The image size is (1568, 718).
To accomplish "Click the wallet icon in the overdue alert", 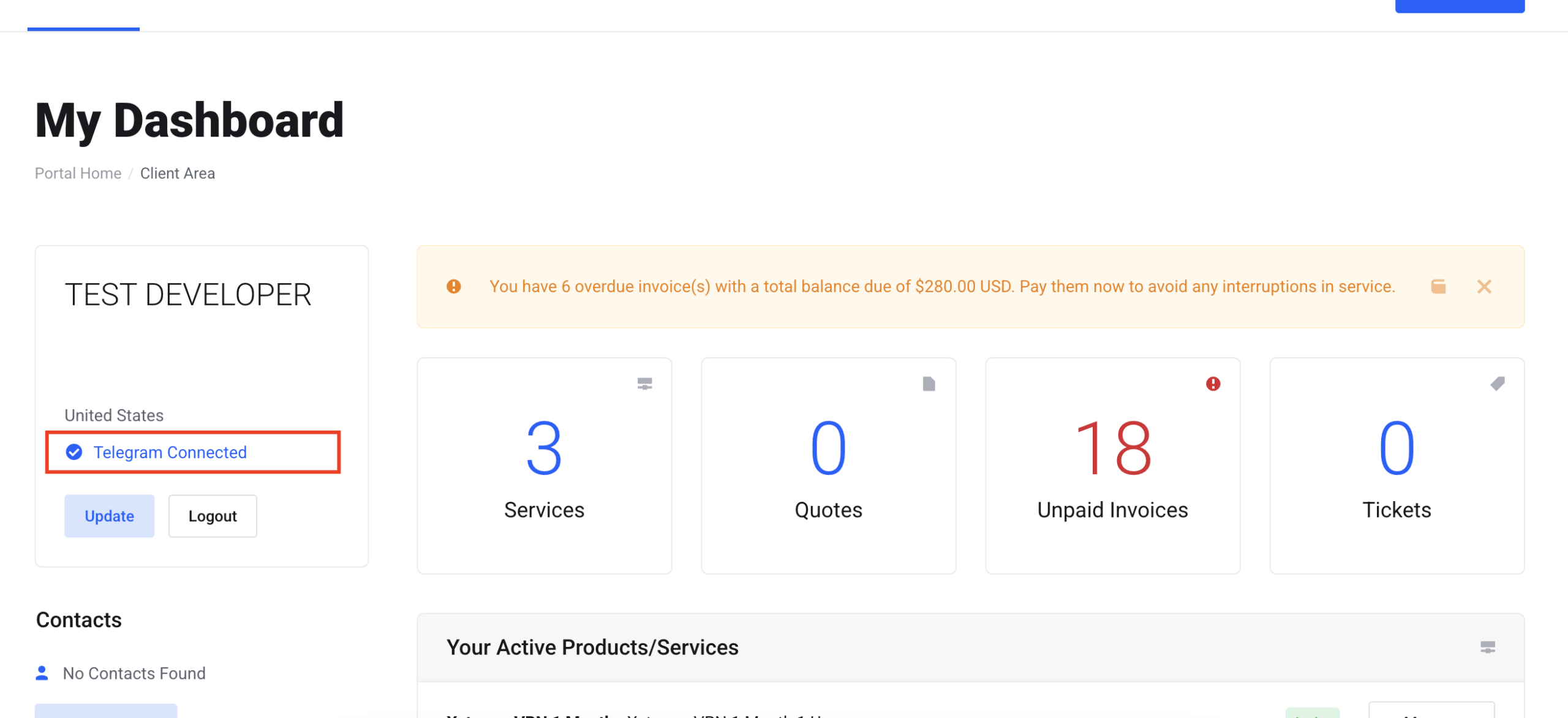I will [1439, 286].
